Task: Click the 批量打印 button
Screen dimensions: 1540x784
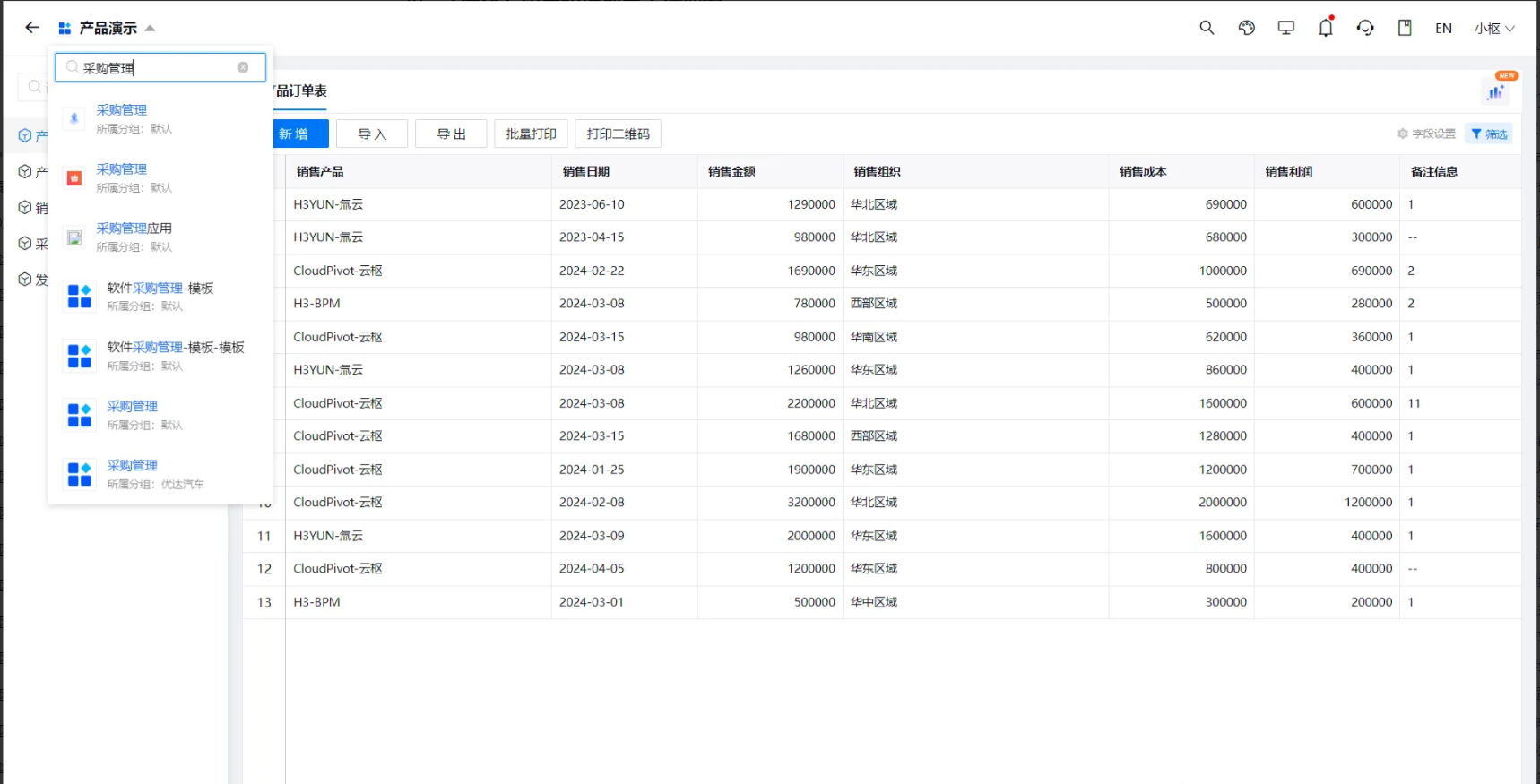Action: point(531,134)
